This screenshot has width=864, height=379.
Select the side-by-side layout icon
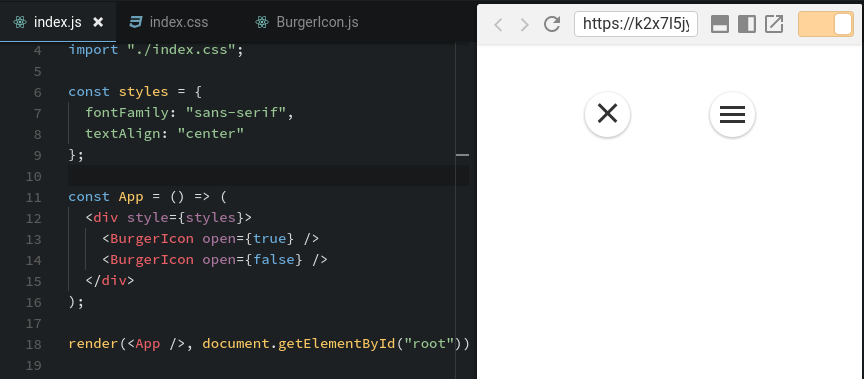coord(747,24)
